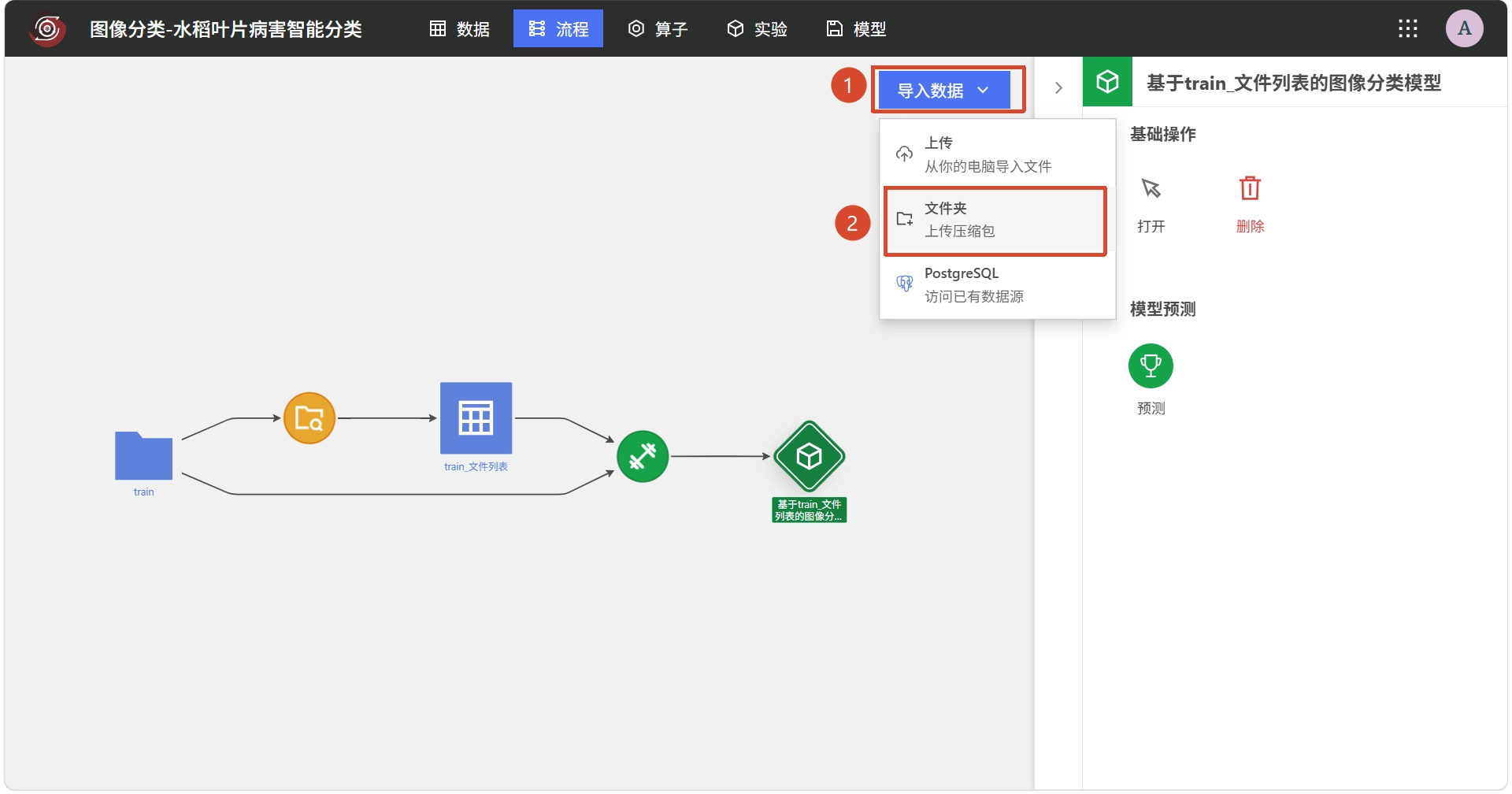Click the green cube model header icon
1512x794 pixels.
tap(1107, 82)
